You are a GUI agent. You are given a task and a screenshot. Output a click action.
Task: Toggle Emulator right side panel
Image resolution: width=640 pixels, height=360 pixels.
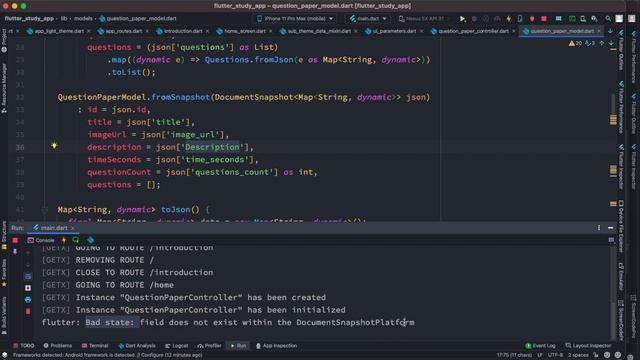click(x=621, y=277)
